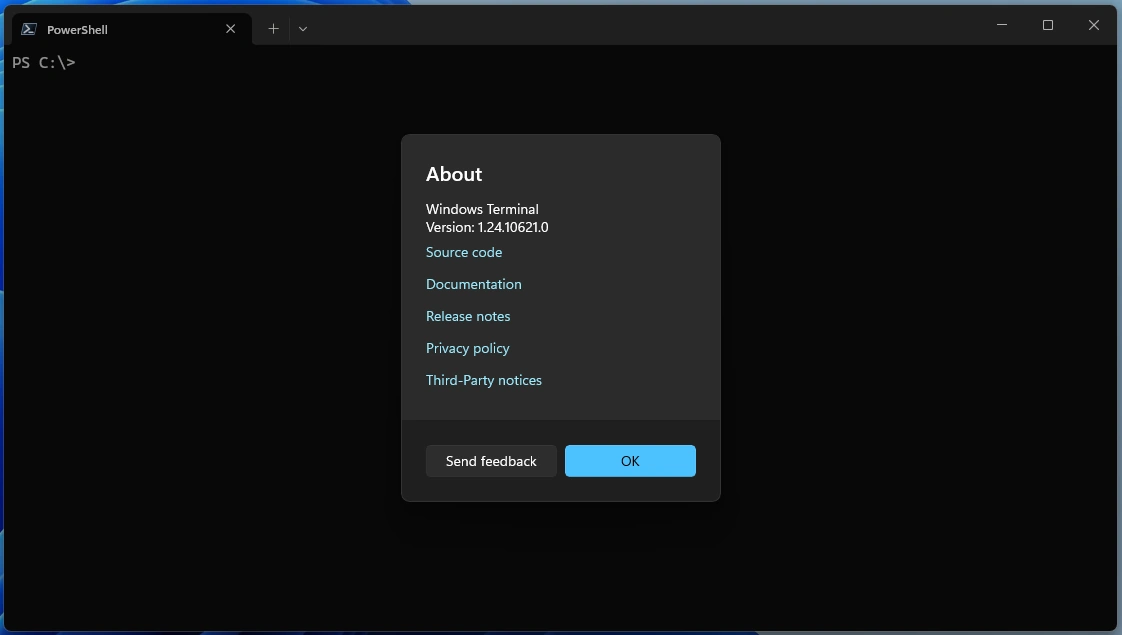Open the Privacy policy link
Viewport: 1122px width, 635px height.
point(467,348)
